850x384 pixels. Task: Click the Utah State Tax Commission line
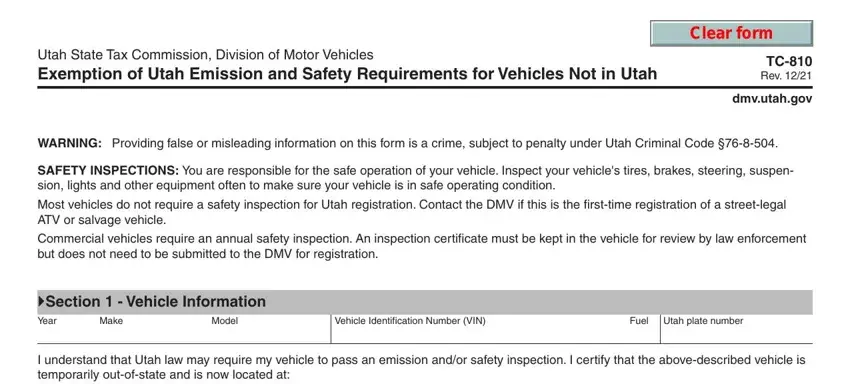205,55
